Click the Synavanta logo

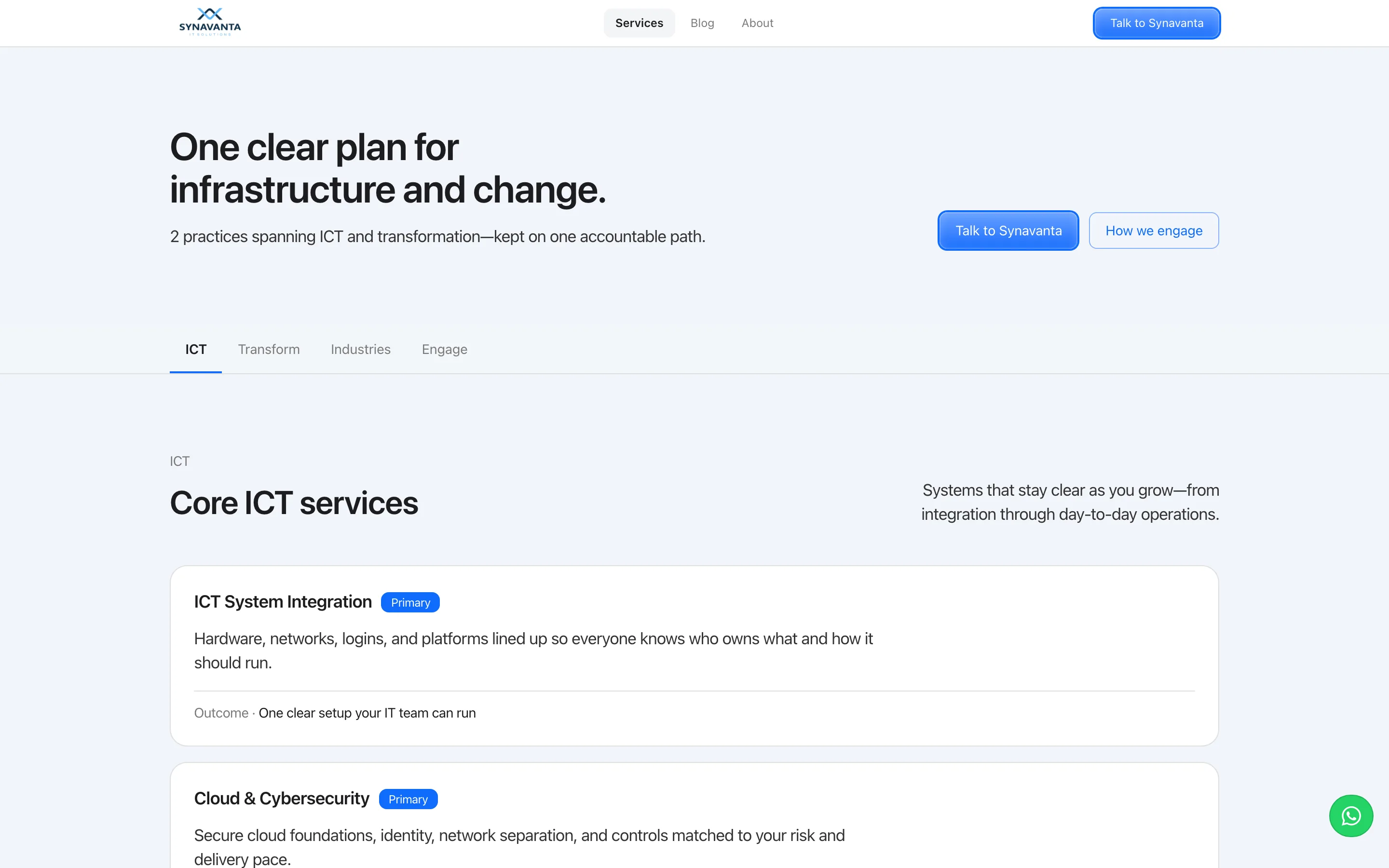point(210,22)
